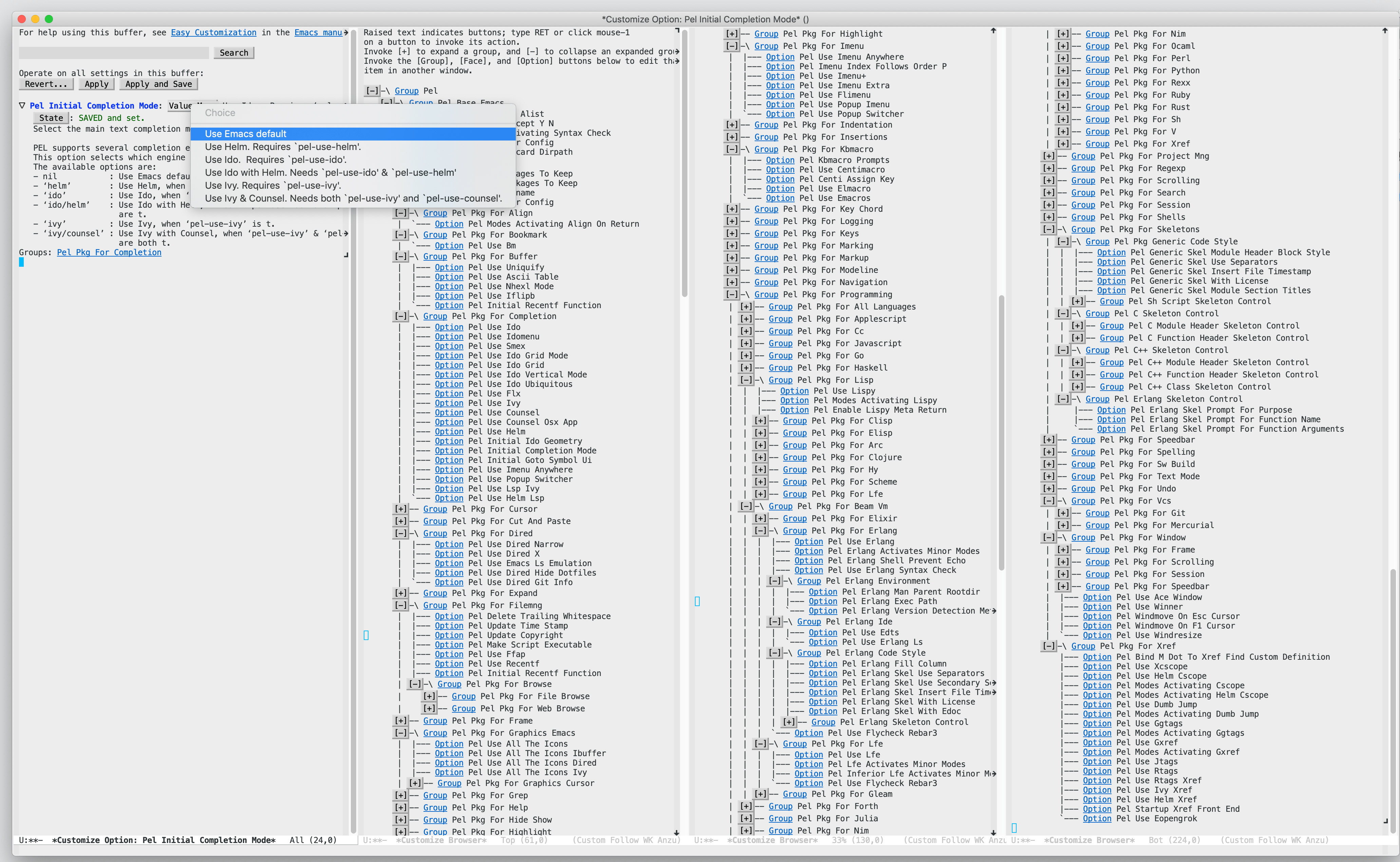Image resolution: width=1400 pixels, height=862 pixels.
Task: Expand the Pel Pkg For File Browse group
Action: point(430,697)
